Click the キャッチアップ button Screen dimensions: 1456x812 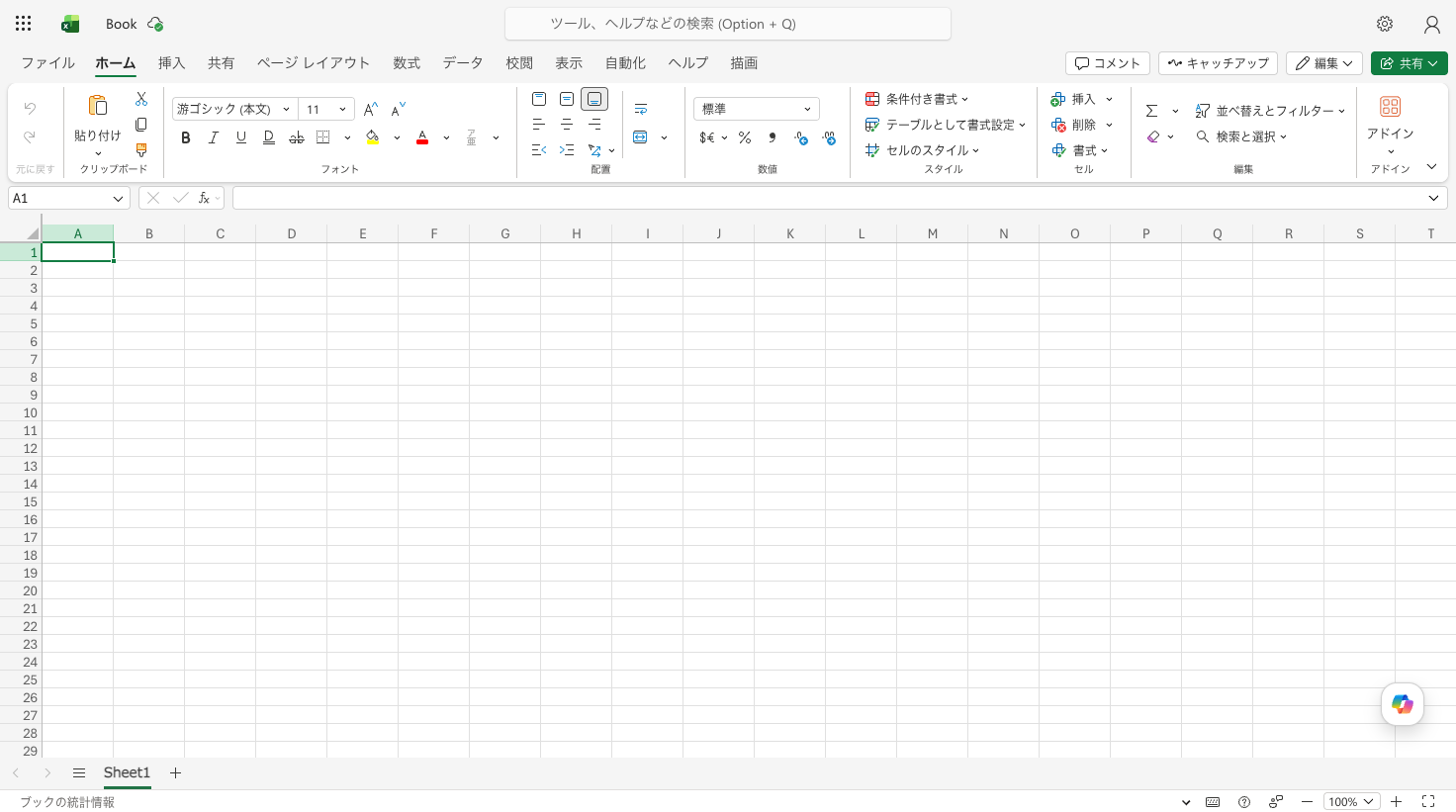coord(1218,63)
